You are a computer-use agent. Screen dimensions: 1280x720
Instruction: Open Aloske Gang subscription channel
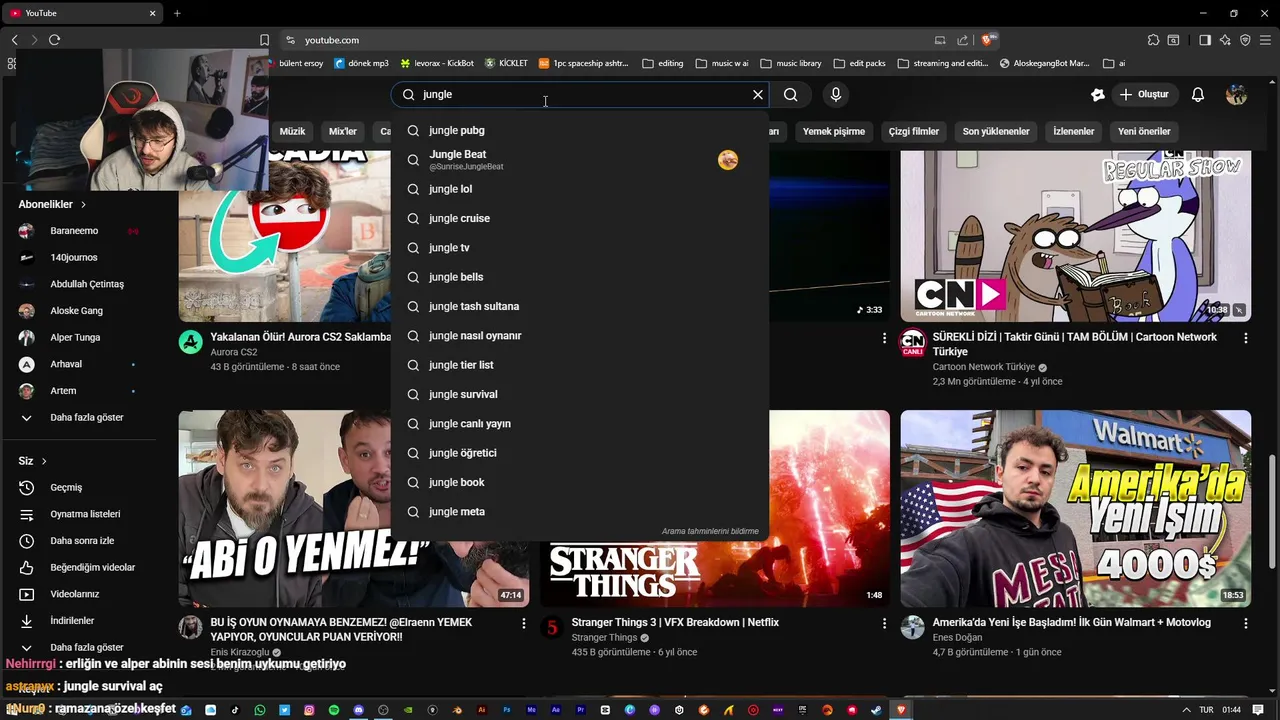[78, 311]
